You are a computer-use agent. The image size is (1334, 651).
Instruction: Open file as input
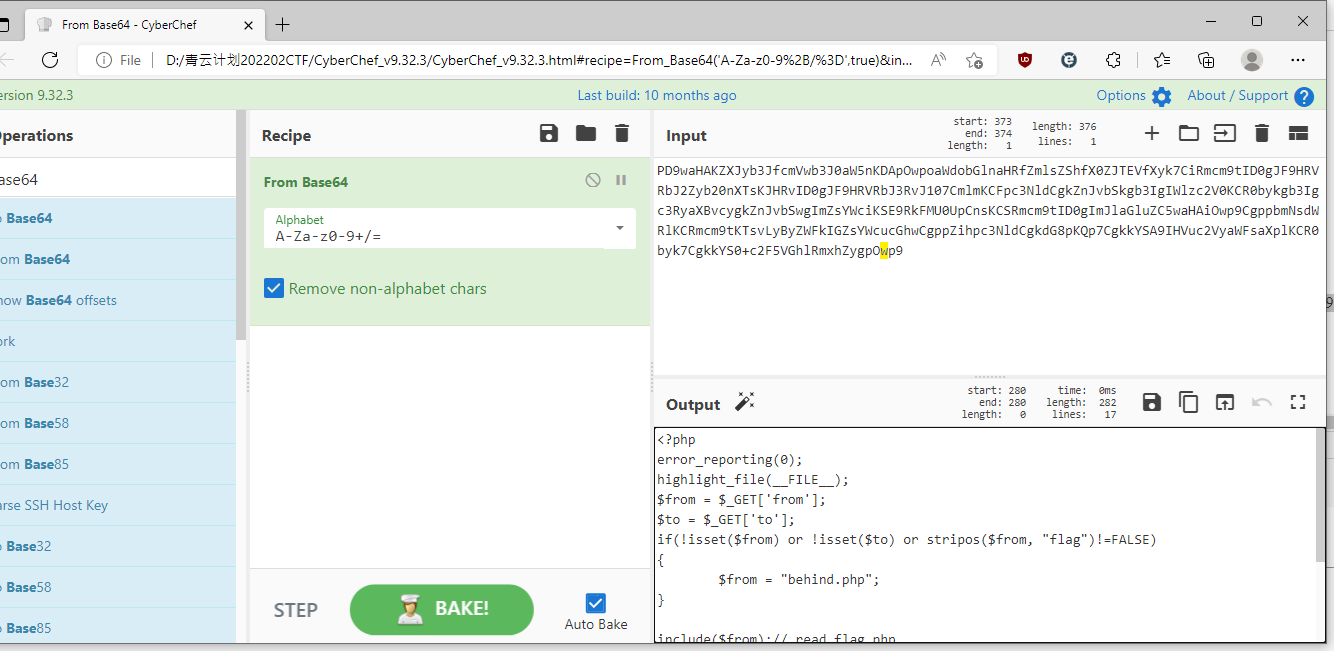(1225, 133)
